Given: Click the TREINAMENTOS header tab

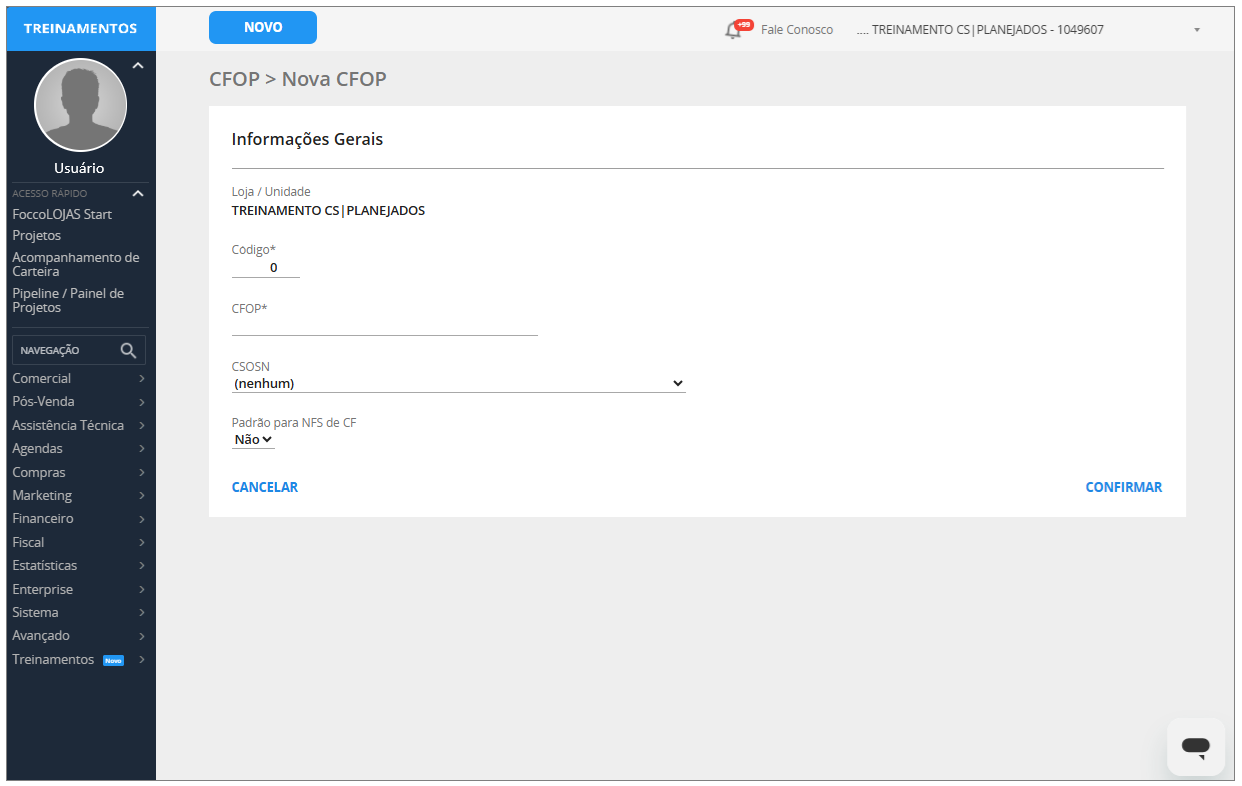Looking at the screenshot, I should click(81, 28).
